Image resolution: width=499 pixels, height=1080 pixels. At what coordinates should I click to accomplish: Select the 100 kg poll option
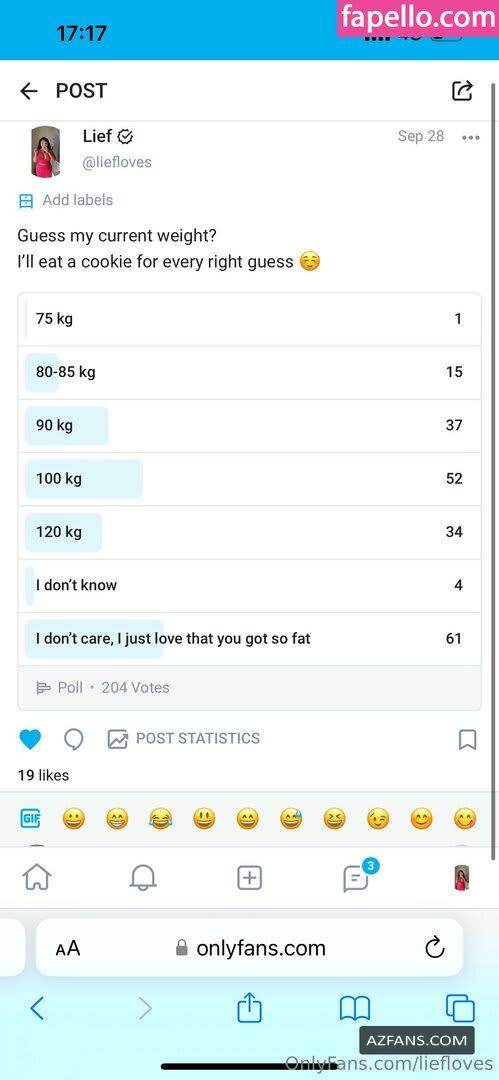coord(250,479)
